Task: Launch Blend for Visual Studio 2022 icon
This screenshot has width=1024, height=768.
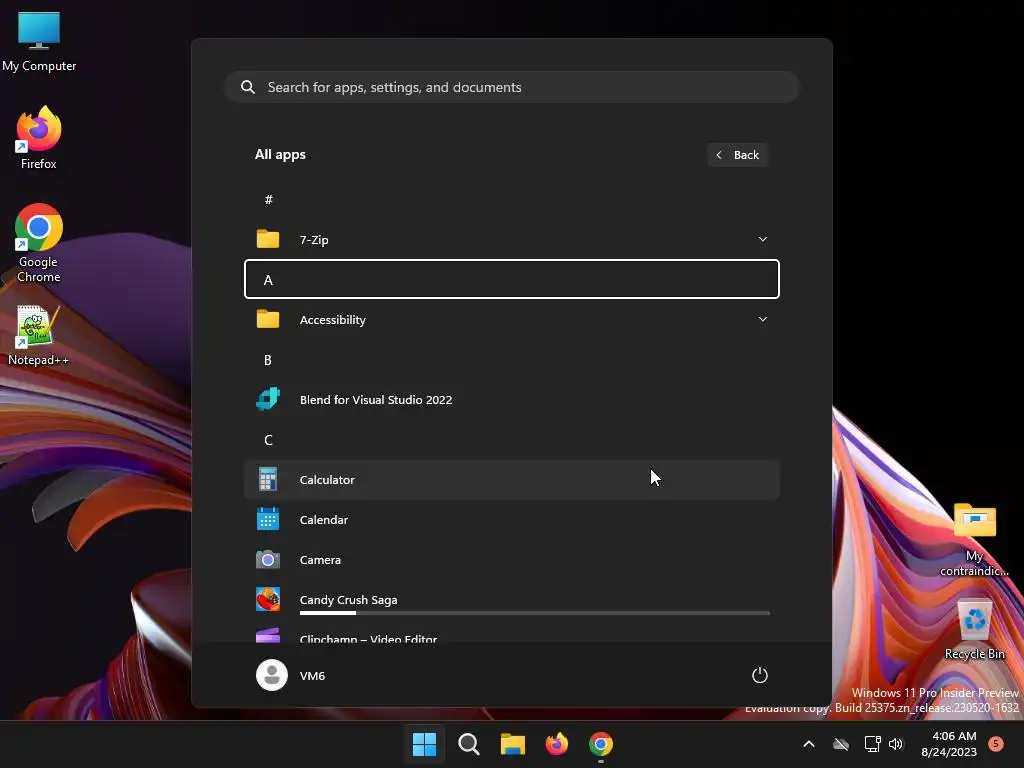Action: click(268, 399)
